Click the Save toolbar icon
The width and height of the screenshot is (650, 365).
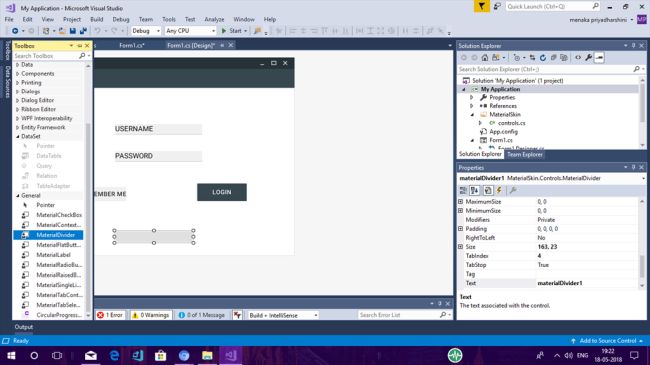tap(73, 31)
